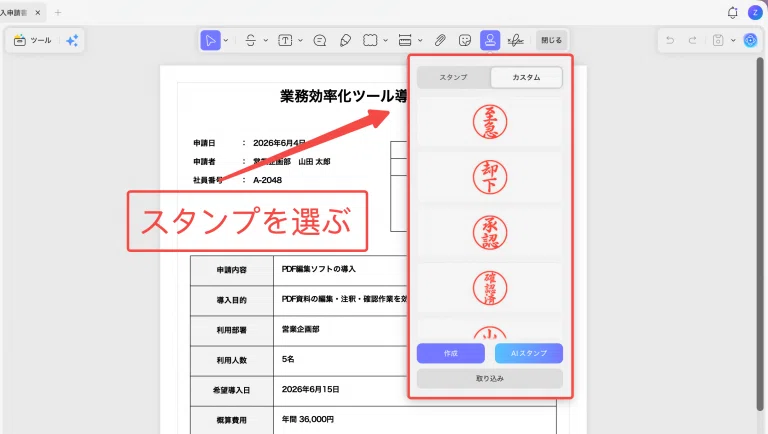Click the 山田 太郎 applicant name
This screenshot has height=434, width=768.
[x=314, y=162]
